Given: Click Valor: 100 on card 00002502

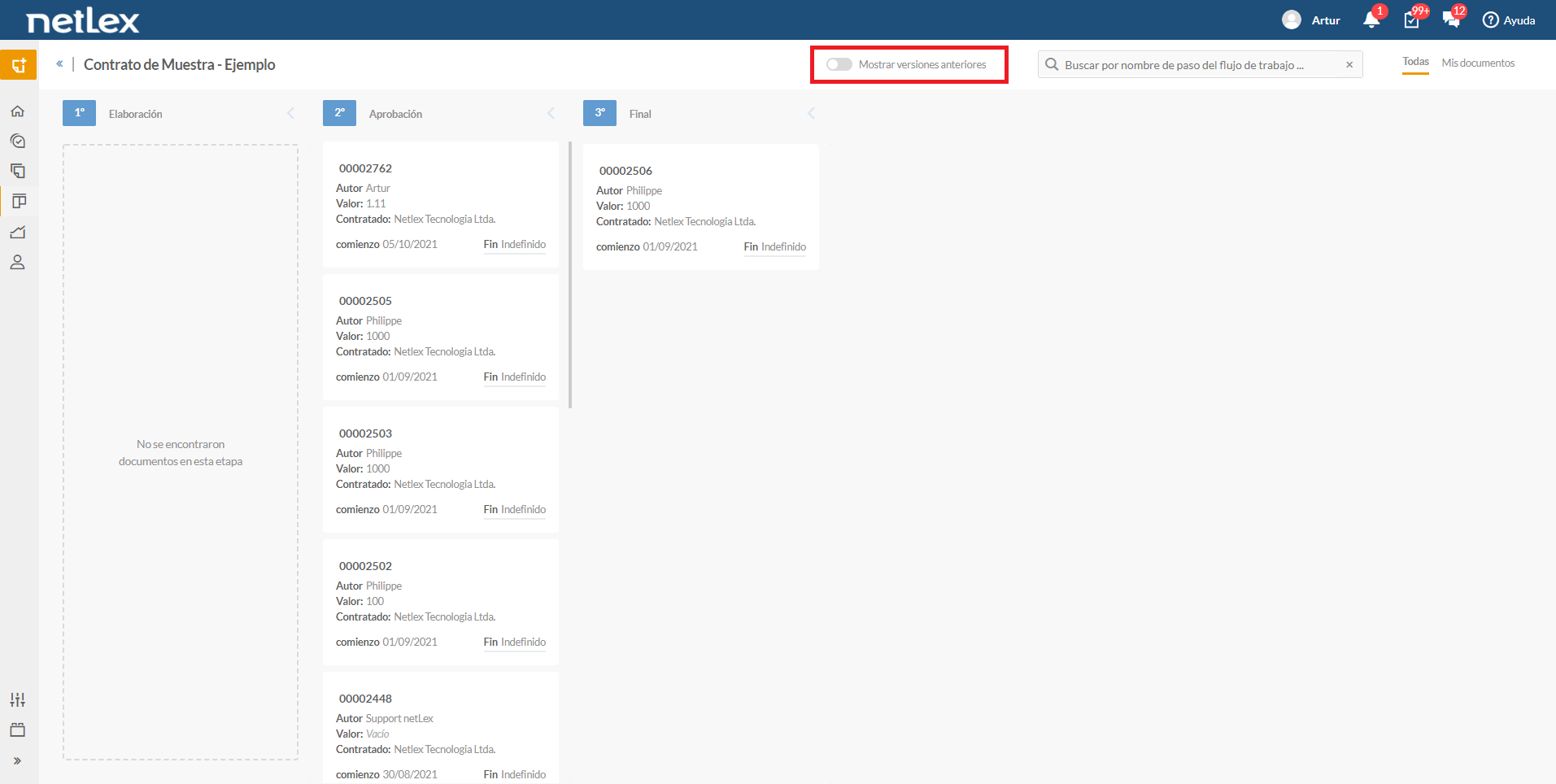Looking at the screenshot, I should 360,601.
